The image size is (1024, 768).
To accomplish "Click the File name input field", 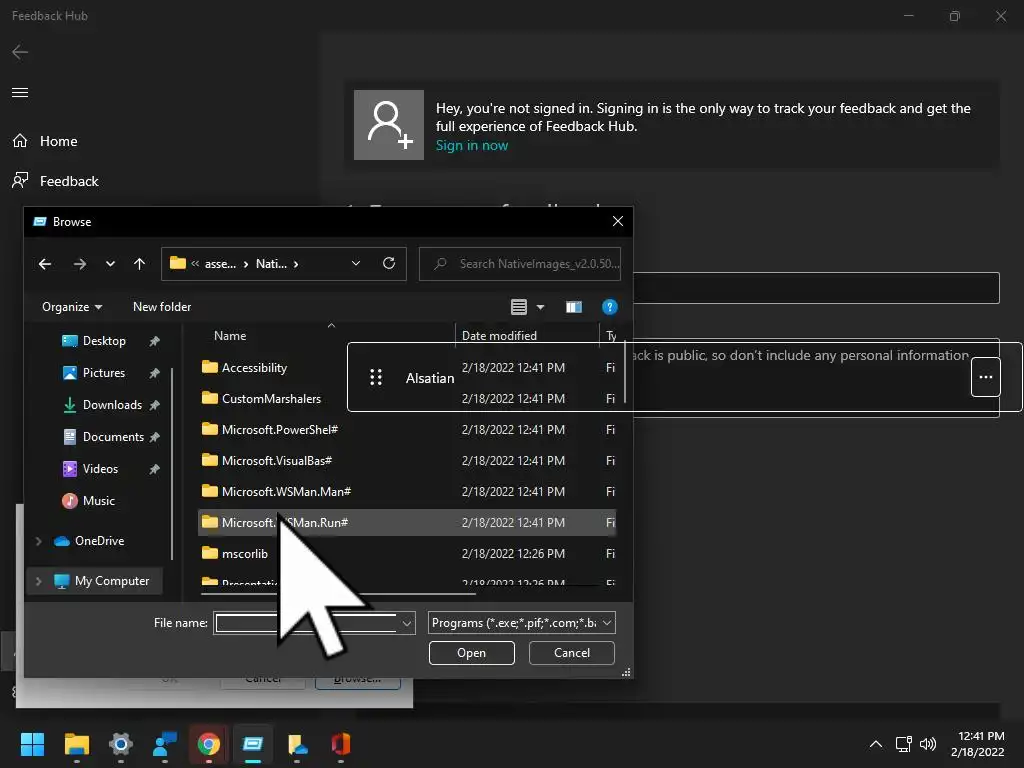I will pos(306,623).
